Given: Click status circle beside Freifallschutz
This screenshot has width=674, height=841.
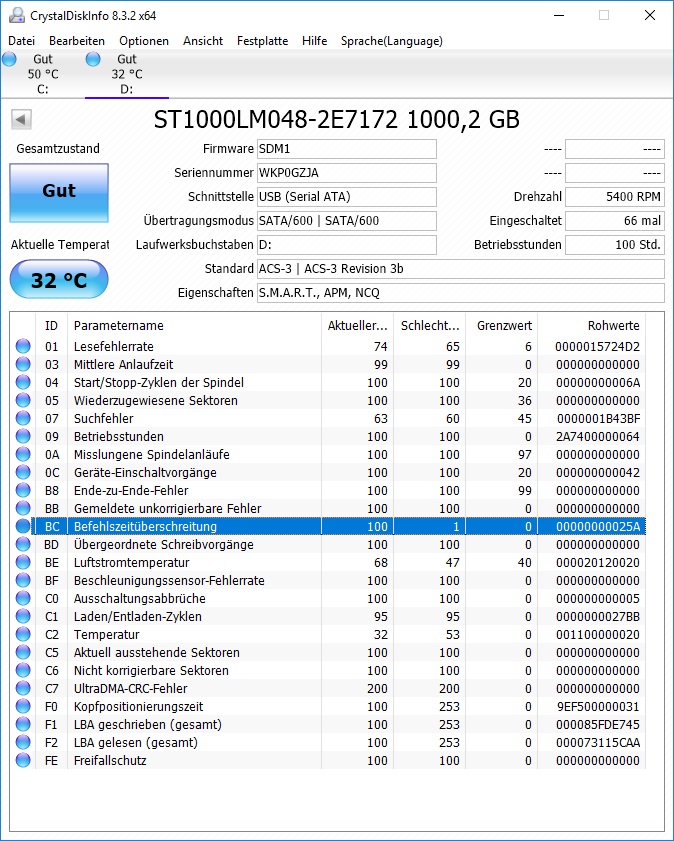Looking at the screenshot, I should click(x=23, y=760).
